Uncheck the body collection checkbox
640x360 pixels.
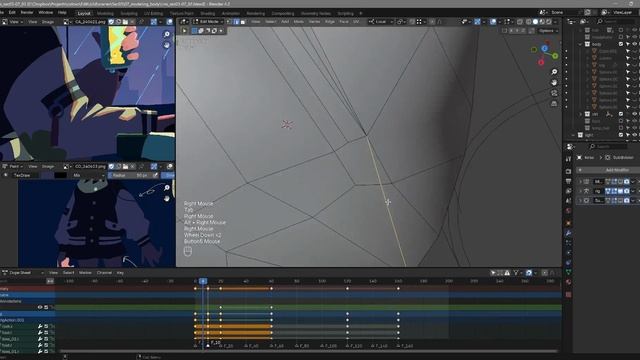coord(621,44)
